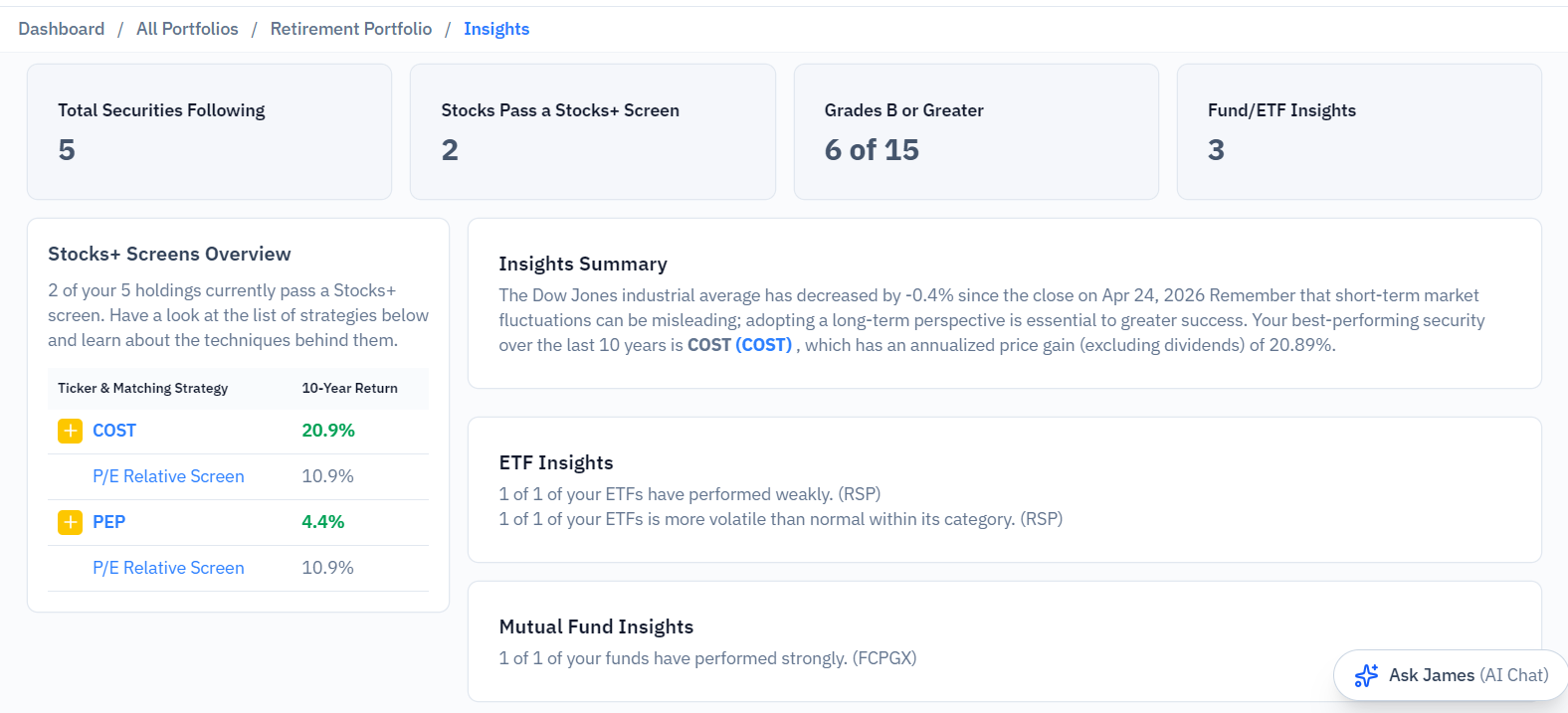
Task: Expand the PEP row plus icon
Action: coord(70,522)
